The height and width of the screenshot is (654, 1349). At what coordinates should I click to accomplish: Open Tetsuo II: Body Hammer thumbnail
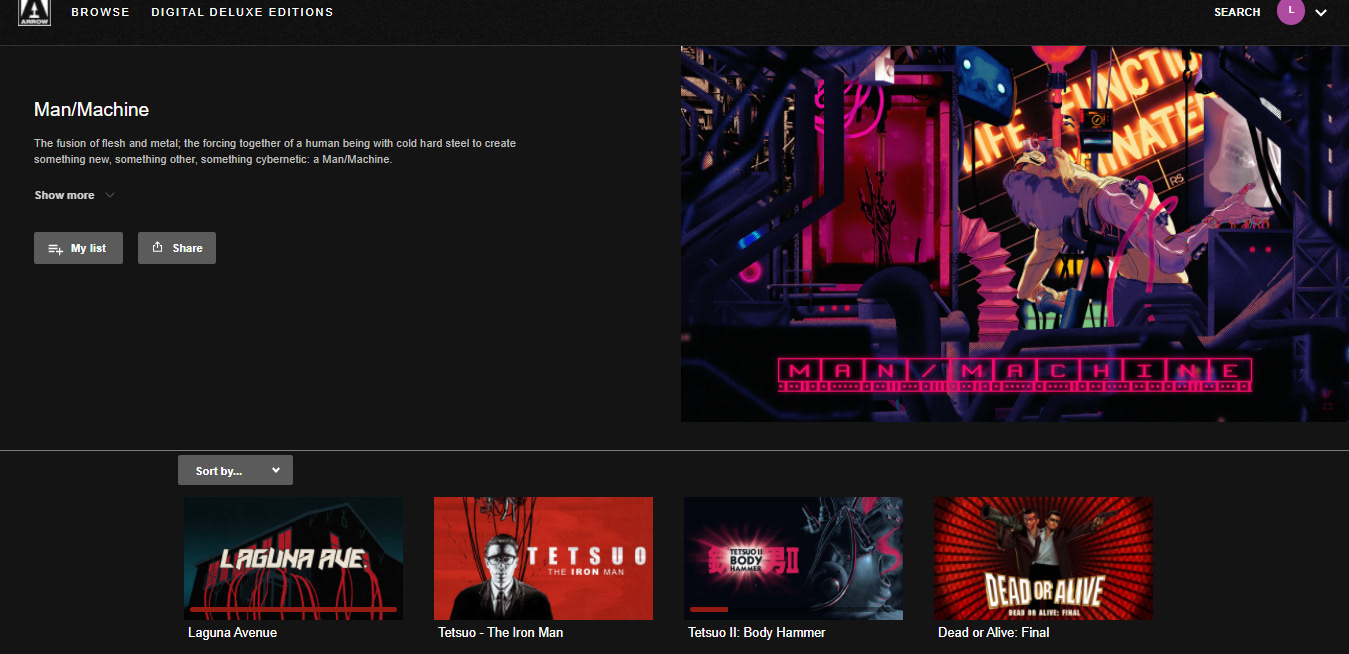pyautogui.click(x=793, y=558)
